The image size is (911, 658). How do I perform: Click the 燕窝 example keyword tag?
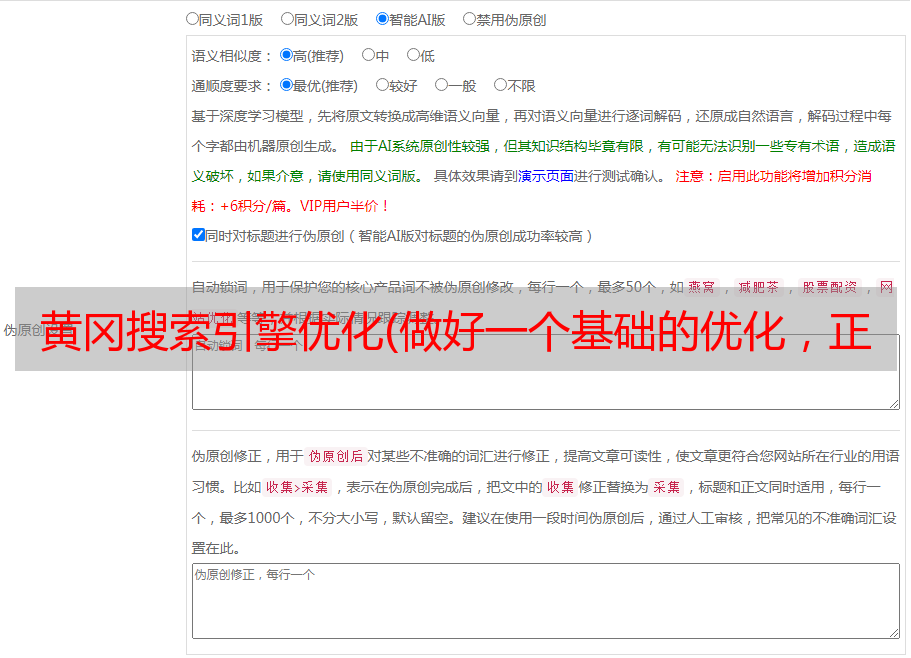pos(701,287)
